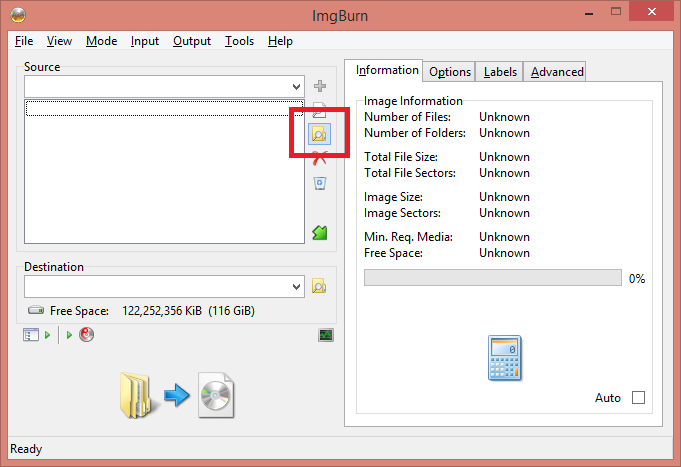Viewport: 681px width, 467px height.
Task: Close the ImgBurn window
Action: [651, 12]
